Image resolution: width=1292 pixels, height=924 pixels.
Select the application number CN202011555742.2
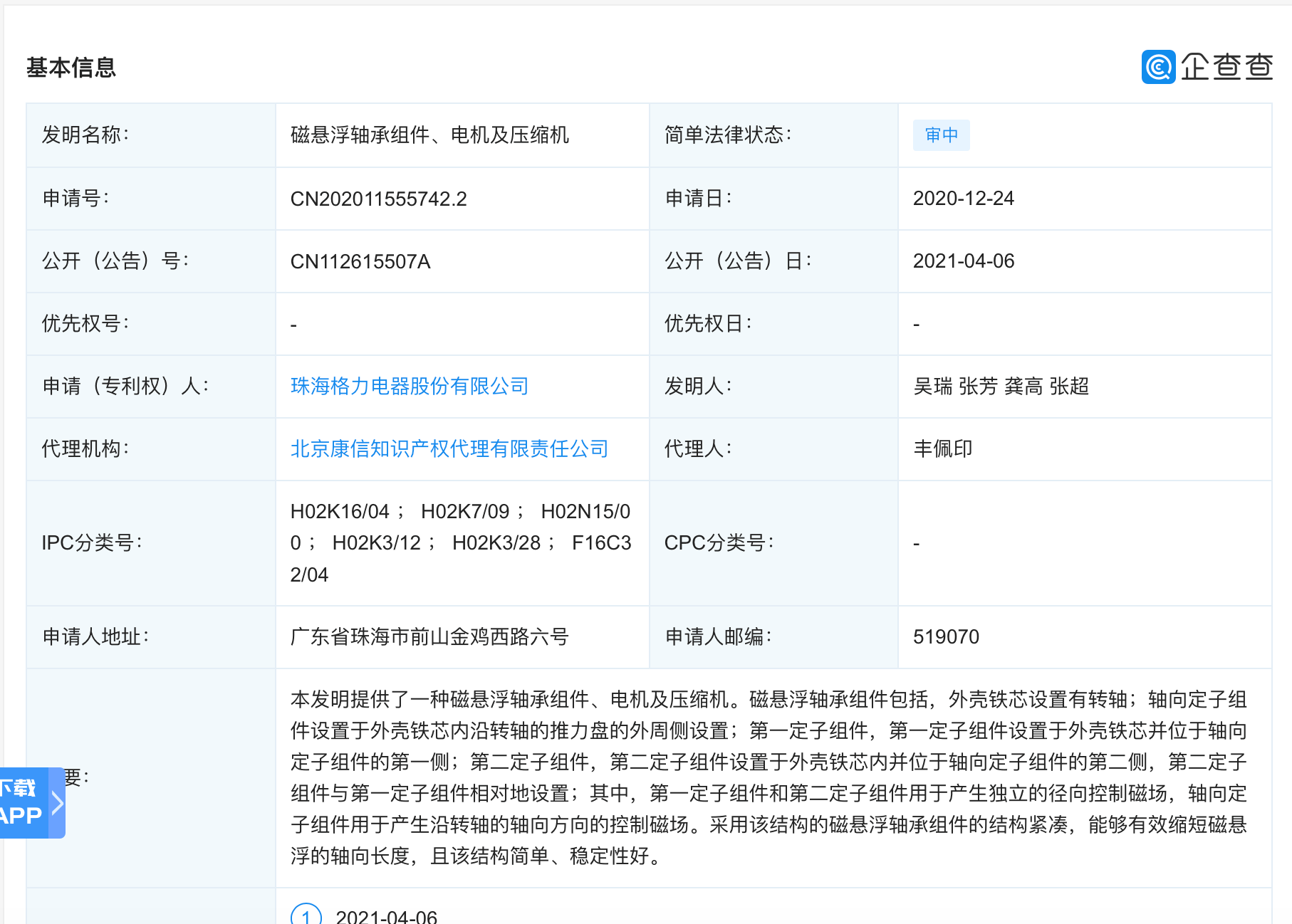click(380, 199)
